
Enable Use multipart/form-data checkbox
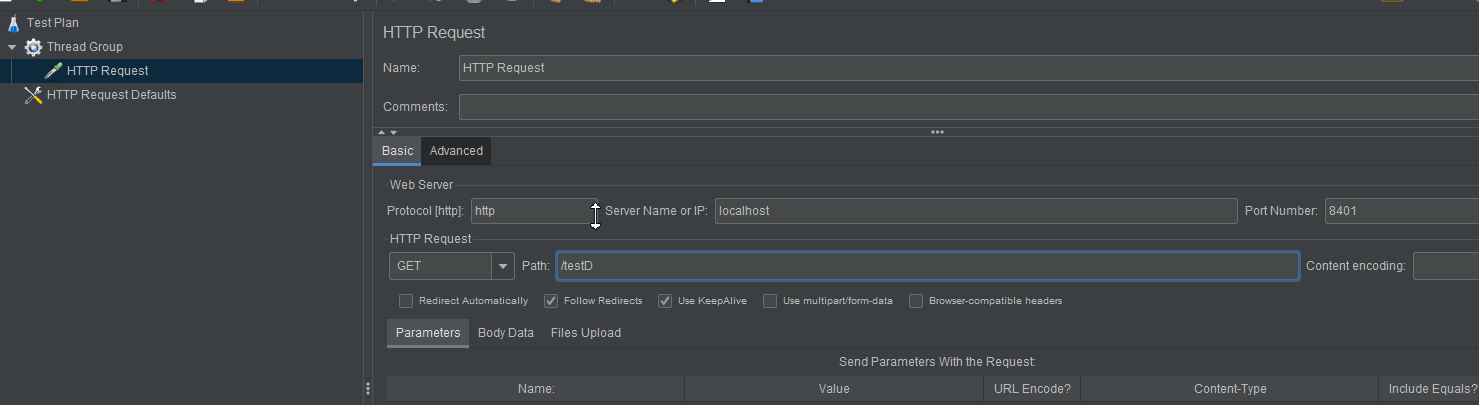coord(770,301)
